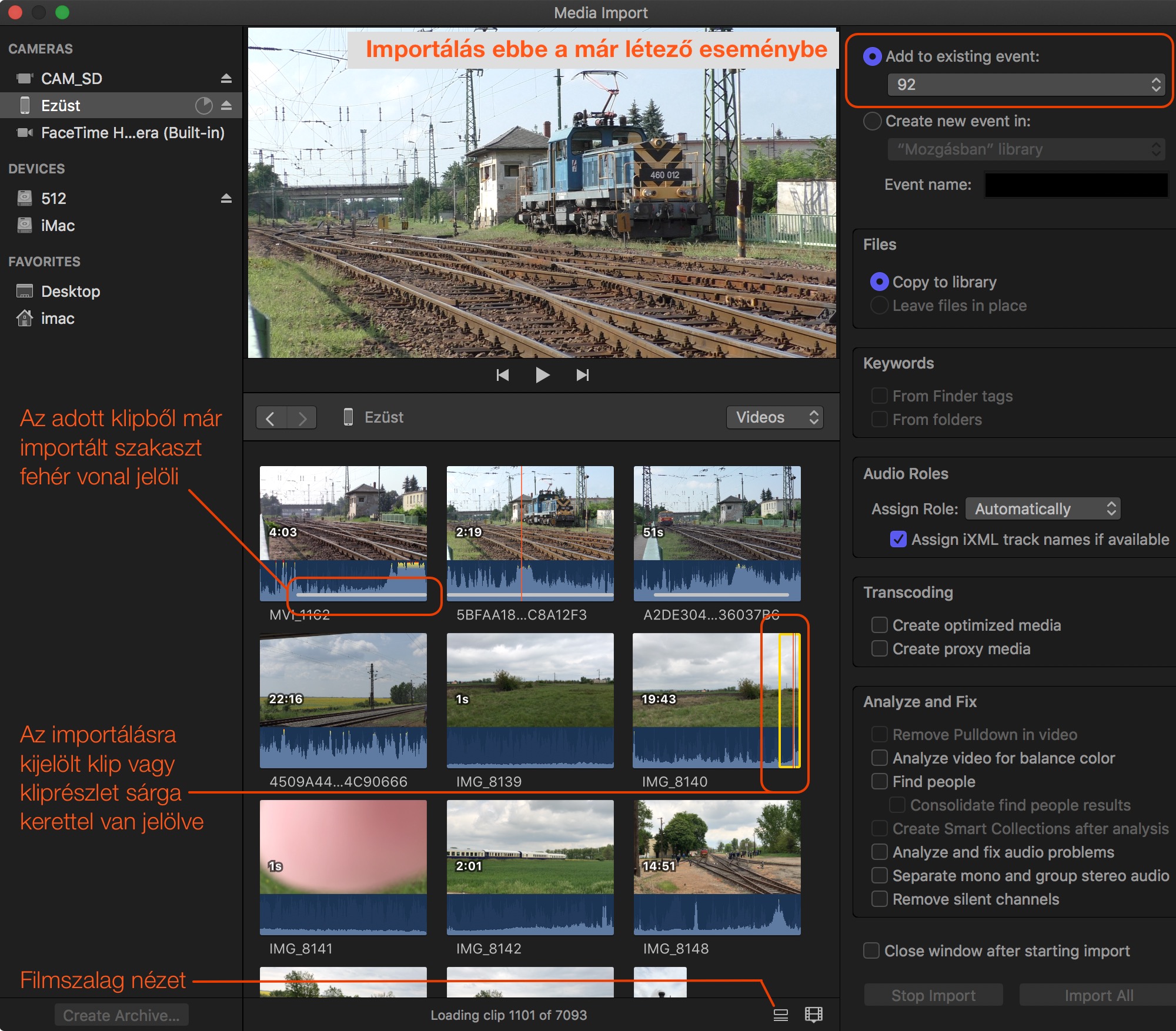Select the IMG_8142 clip
The image size is (1176, 1031).
(530, 868)
